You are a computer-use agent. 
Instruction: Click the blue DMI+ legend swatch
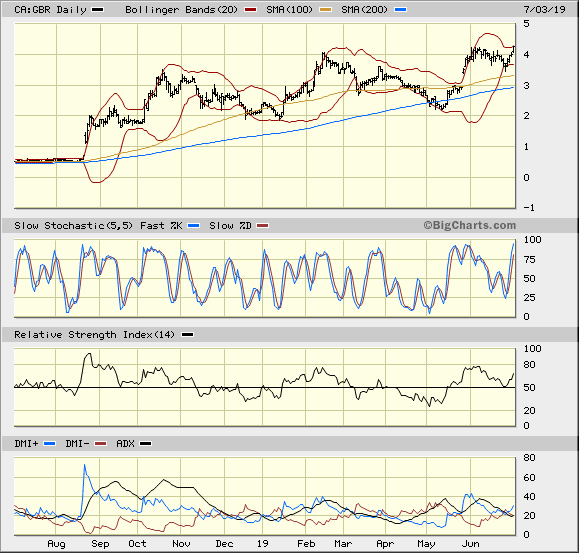(49, 443)
